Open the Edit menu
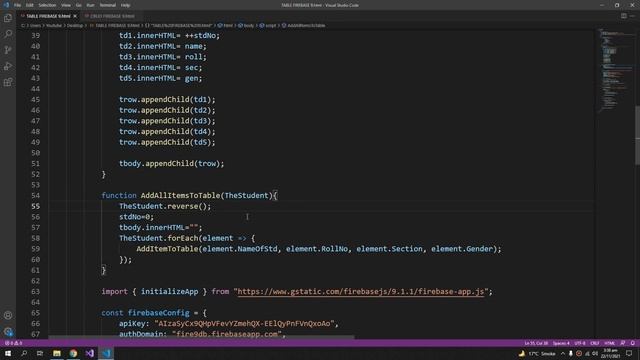The image size is (640, 360). point(30,5)
